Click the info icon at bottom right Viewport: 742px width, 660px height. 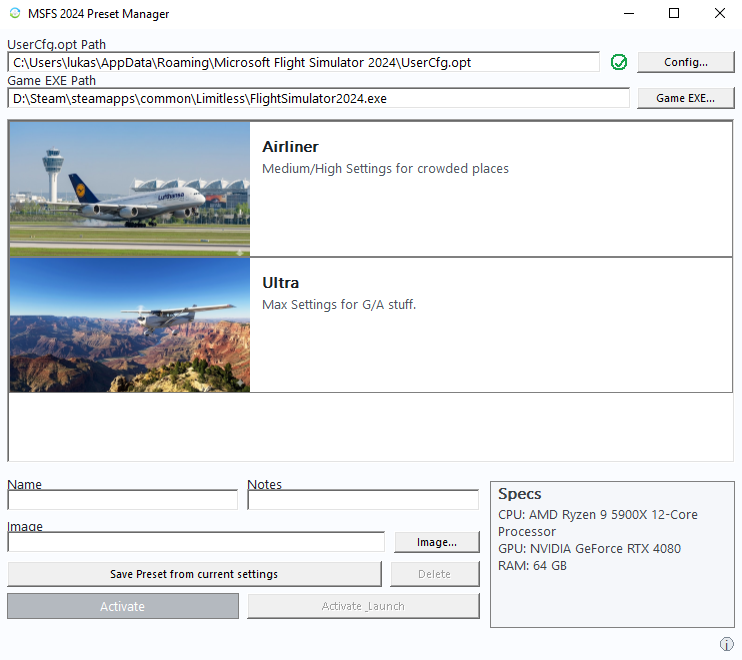coord(727,644)
